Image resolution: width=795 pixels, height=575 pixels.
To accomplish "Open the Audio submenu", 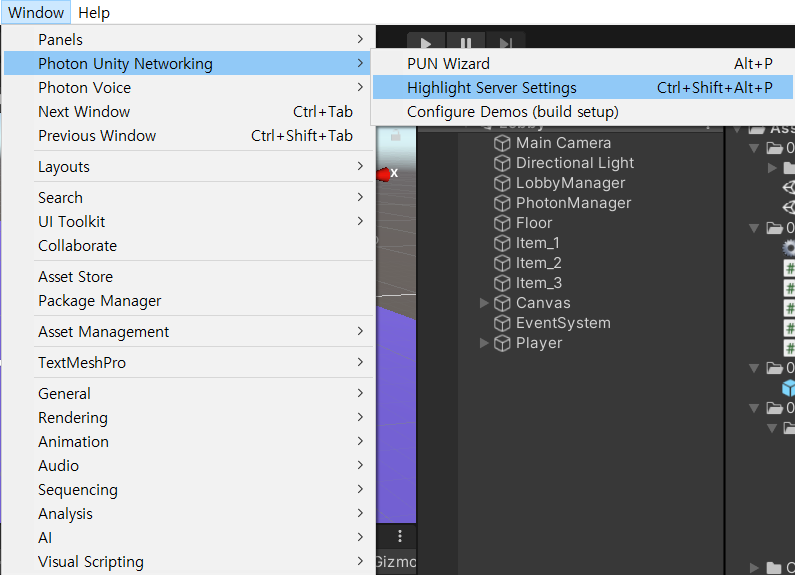I will [189, 465].
